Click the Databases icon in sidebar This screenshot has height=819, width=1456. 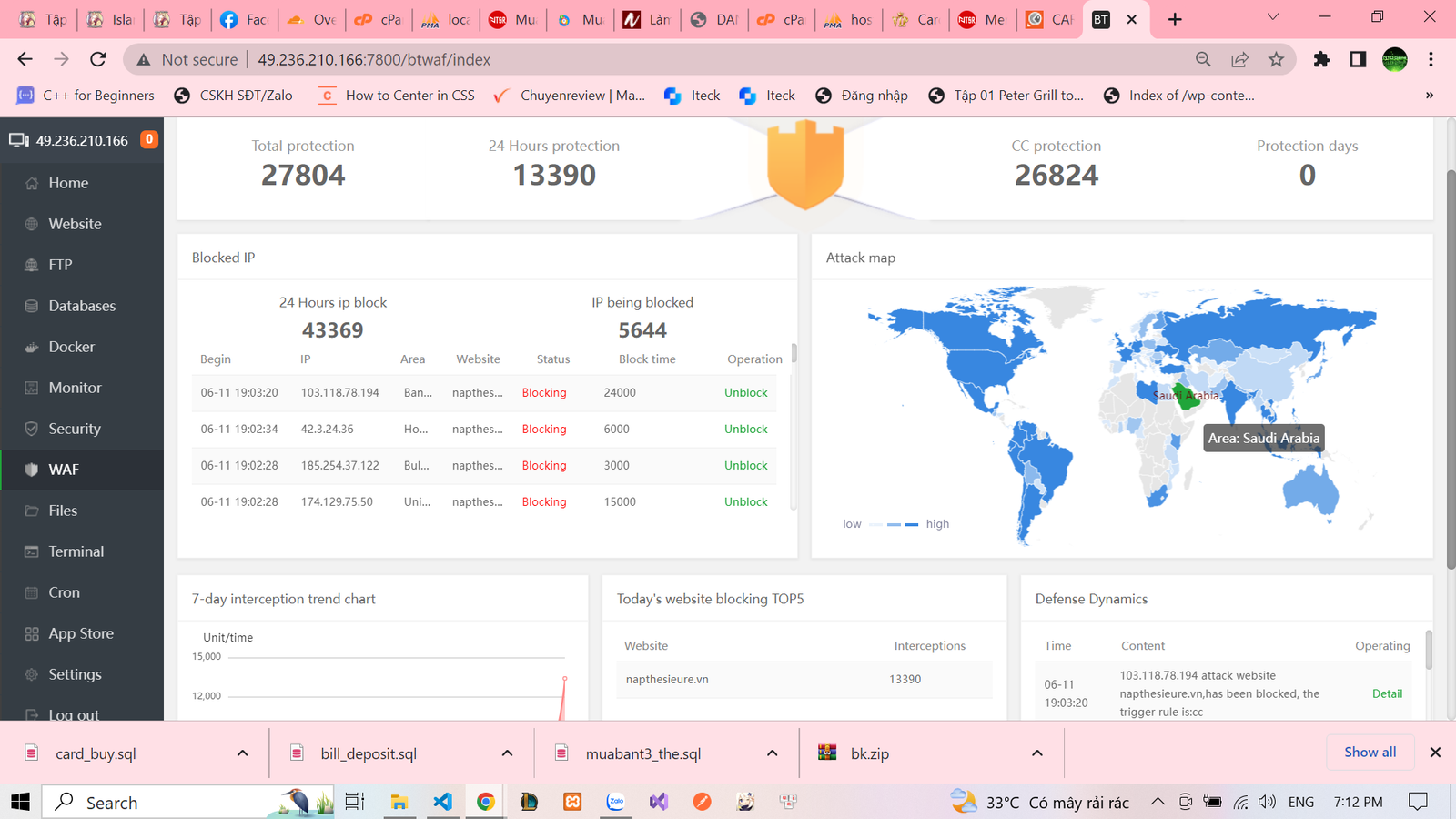tap(32, 306)
